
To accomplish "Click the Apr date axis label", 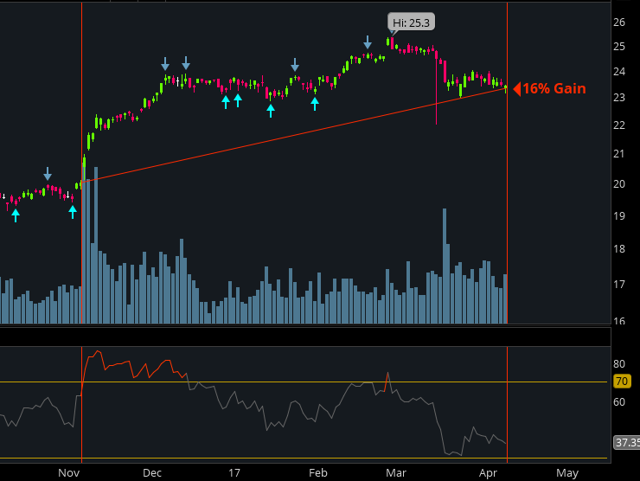I will click(488, 473).
